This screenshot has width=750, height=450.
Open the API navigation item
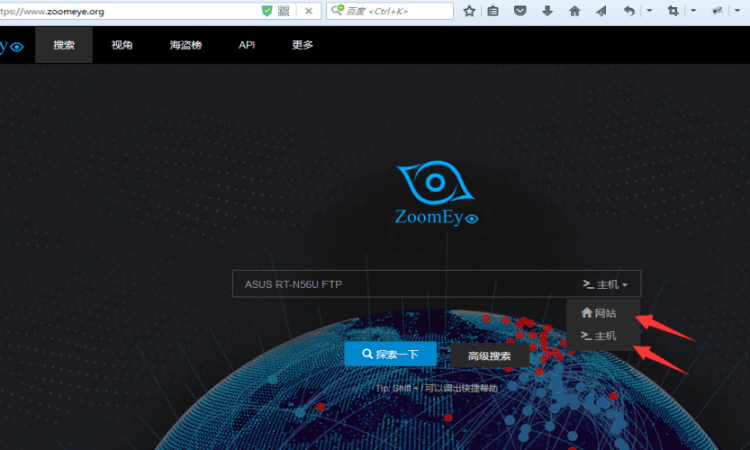point(247,45)
